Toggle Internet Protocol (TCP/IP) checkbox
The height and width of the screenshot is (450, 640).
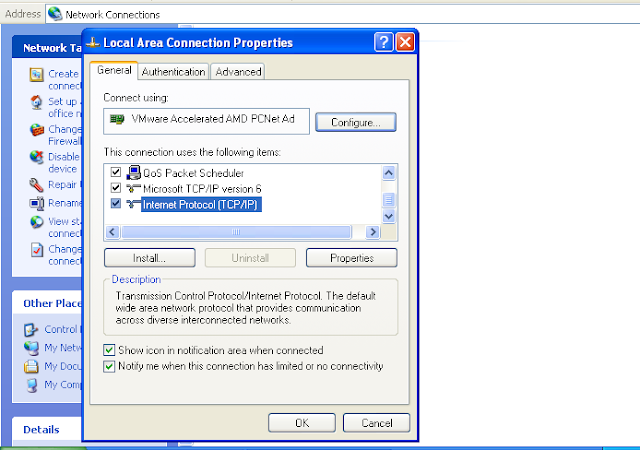[116, 203]
